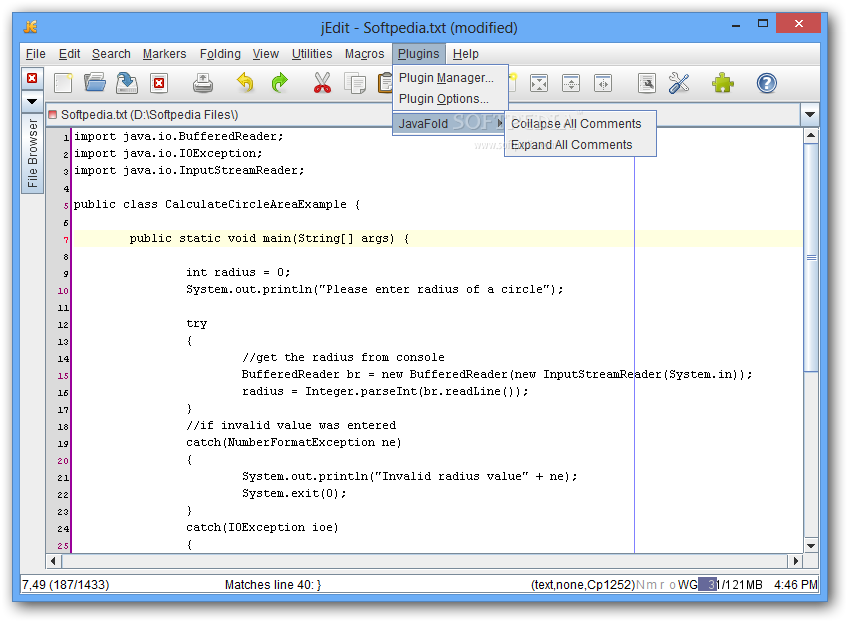This screenshot has width=848, height=622.
Task: Click line number 7 in gutter
Action: [x=66, y=240]
